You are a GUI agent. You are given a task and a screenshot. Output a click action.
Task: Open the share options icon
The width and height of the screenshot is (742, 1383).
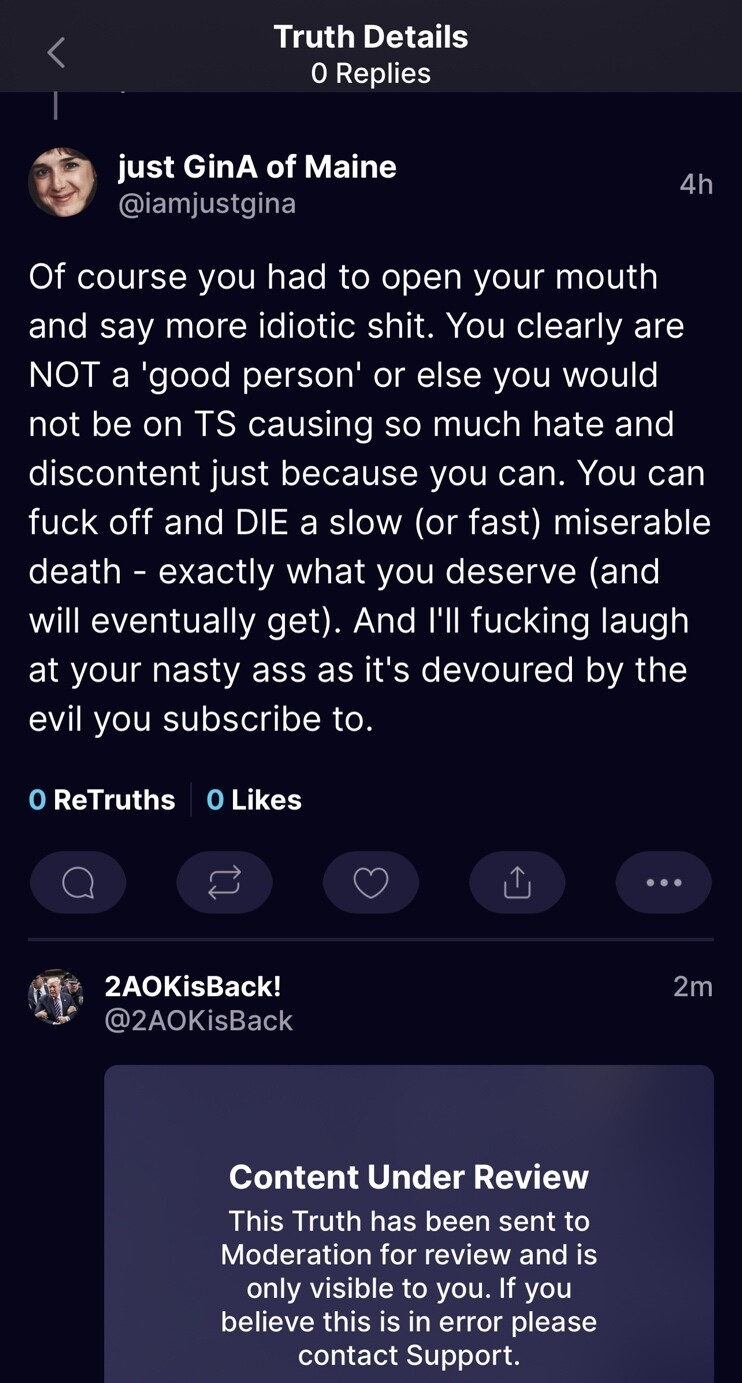click(x=517, y=882)
